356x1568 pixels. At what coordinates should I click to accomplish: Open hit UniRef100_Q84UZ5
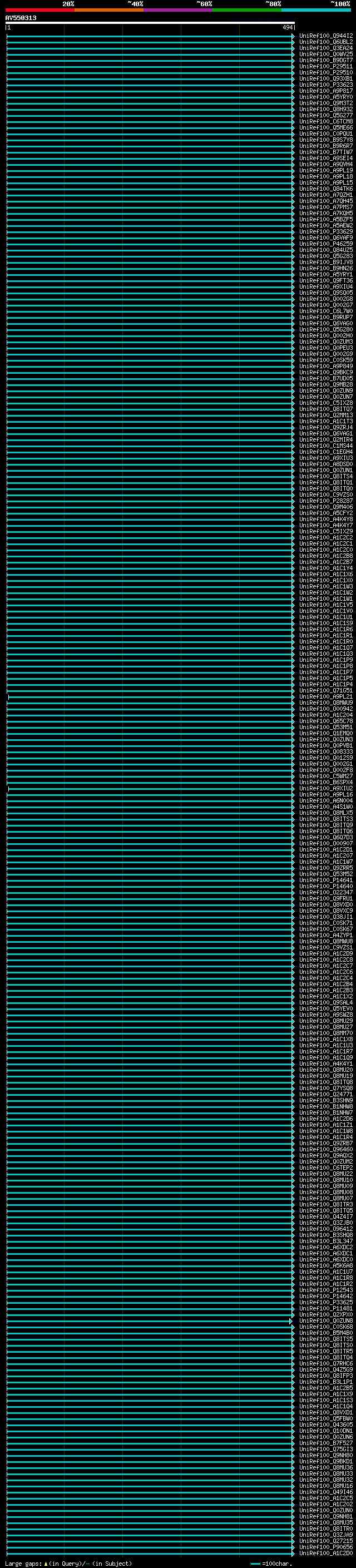326,250
